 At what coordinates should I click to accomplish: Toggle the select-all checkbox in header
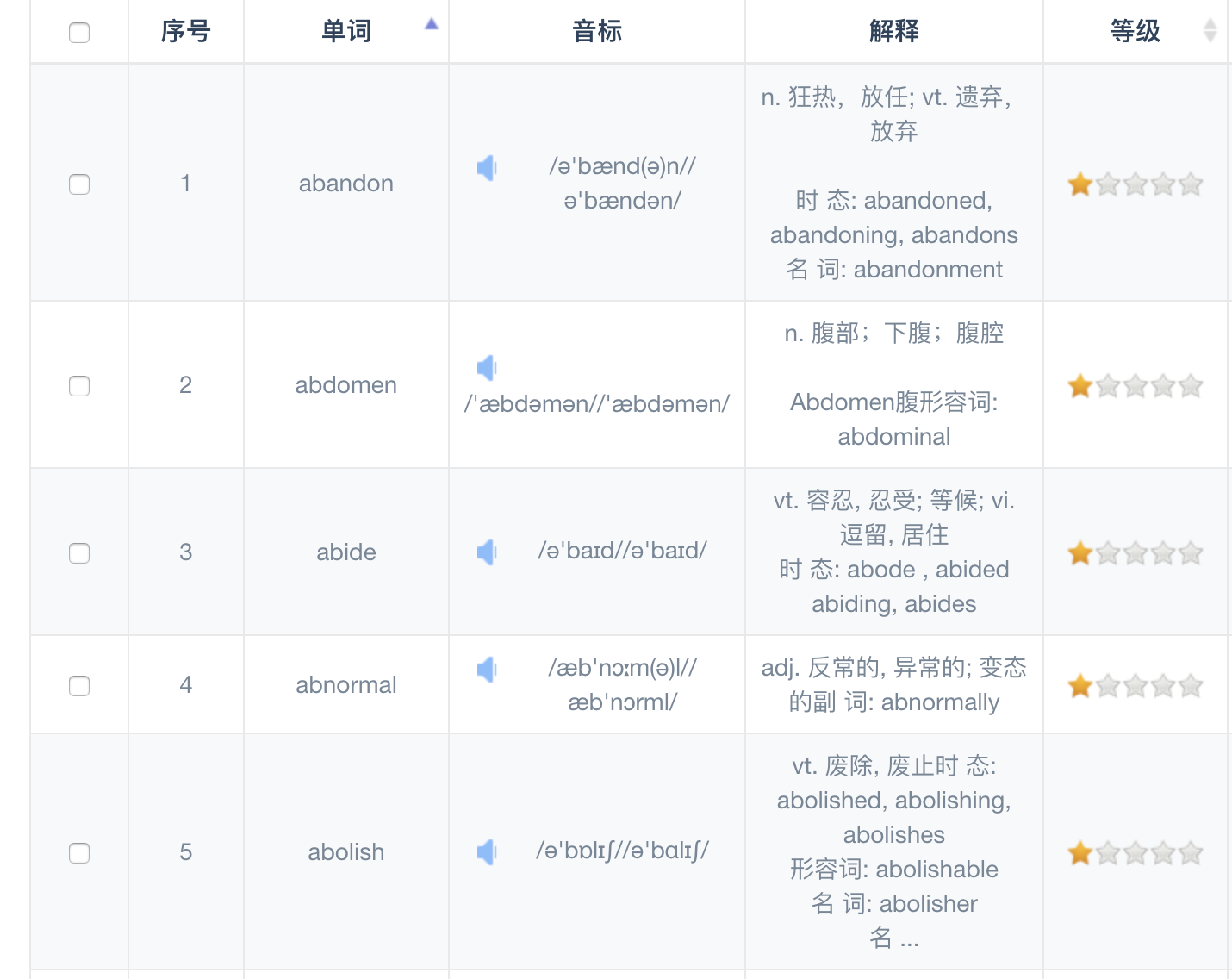[x=79, y=33]
